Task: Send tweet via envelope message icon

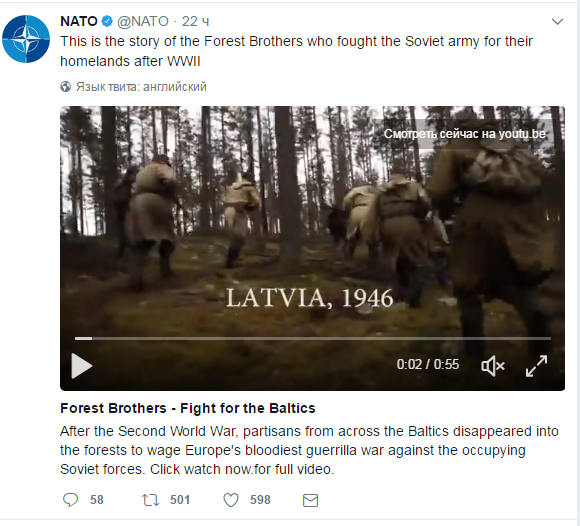Action: click(310, 500)
